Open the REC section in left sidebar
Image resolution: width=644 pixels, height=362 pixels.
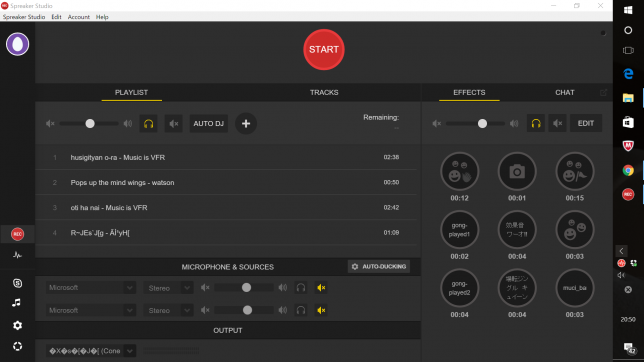[17, 234]
